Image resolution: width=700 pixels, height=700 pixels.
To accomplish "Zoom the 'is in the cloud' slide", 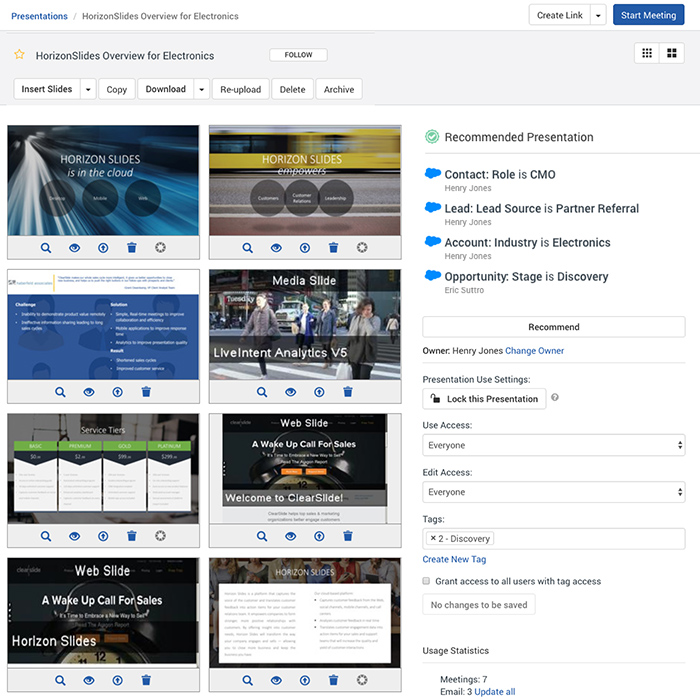I will (46, 248).
